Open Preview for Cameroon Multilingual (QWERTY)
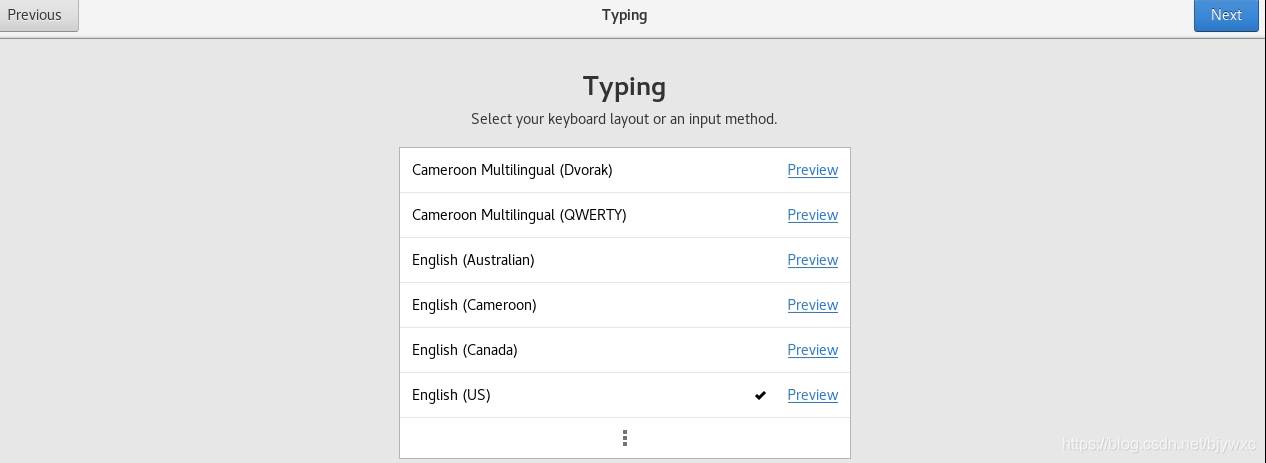The height and width of the screenshot is (463, 1266). pyautogui.click(x=812, y=215)
